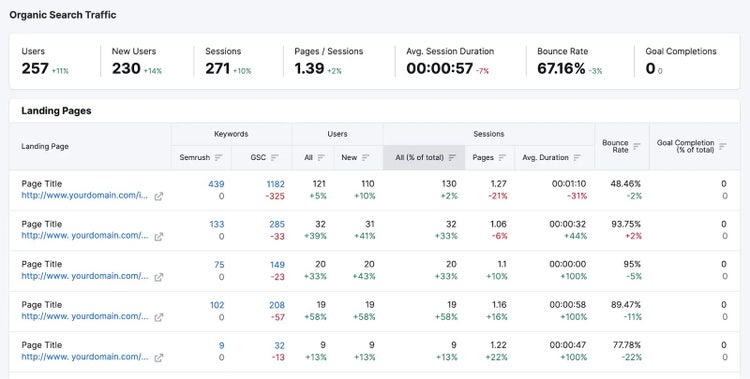Select the Avg. Duration column header
Viewport: 750px width, 379px height.
click(x=555, y=157)
